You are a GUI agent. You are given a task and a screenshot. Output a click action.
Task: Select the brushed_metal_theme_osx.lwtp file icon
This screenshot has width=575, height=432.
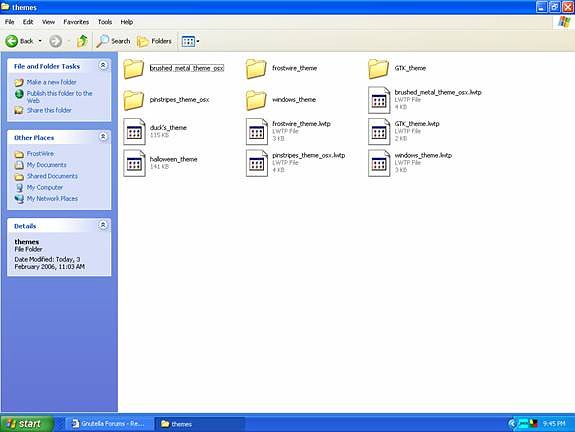tap(379, 100)
